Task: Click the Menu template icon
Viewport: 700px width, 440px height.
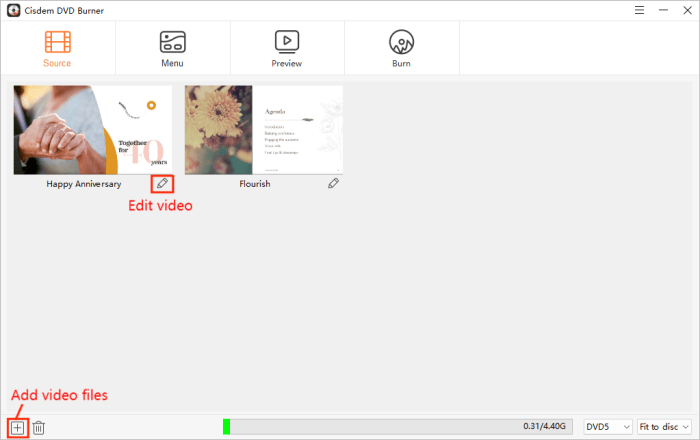Action: [172, 42]
